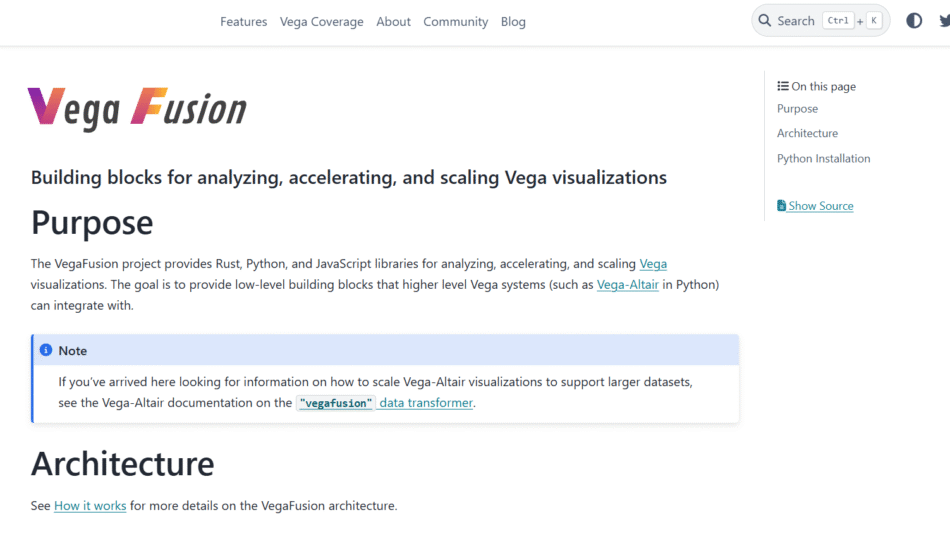Viewport: 950px width, 534px height.
Task: Click the Show Source file icon
Action: 782,205
